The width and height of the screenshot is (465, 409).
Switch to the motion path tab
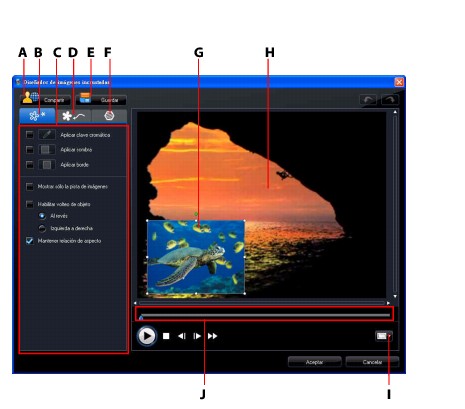pos(73,116)
